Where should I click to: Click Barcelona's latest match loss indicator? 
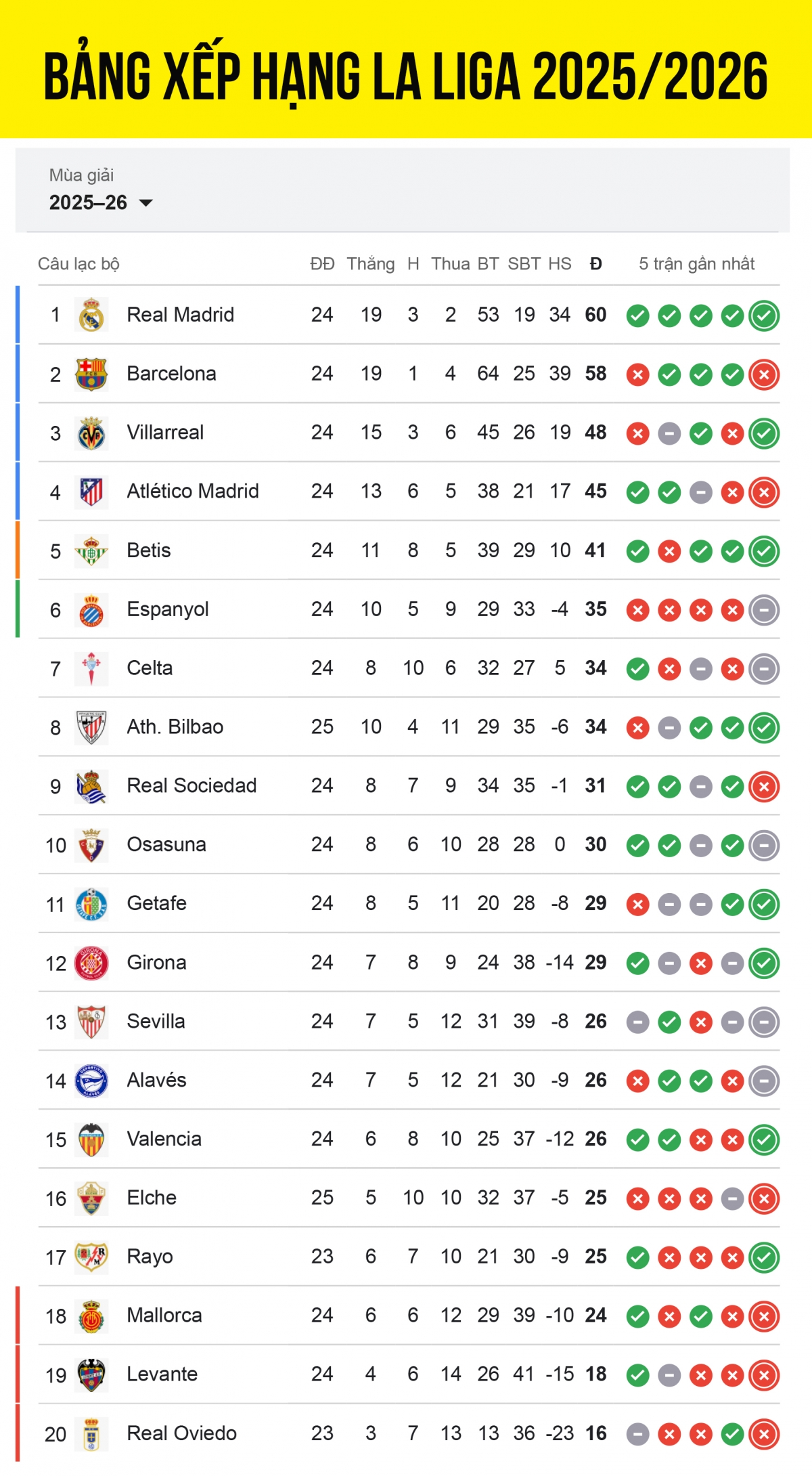(x=764, y=374)
